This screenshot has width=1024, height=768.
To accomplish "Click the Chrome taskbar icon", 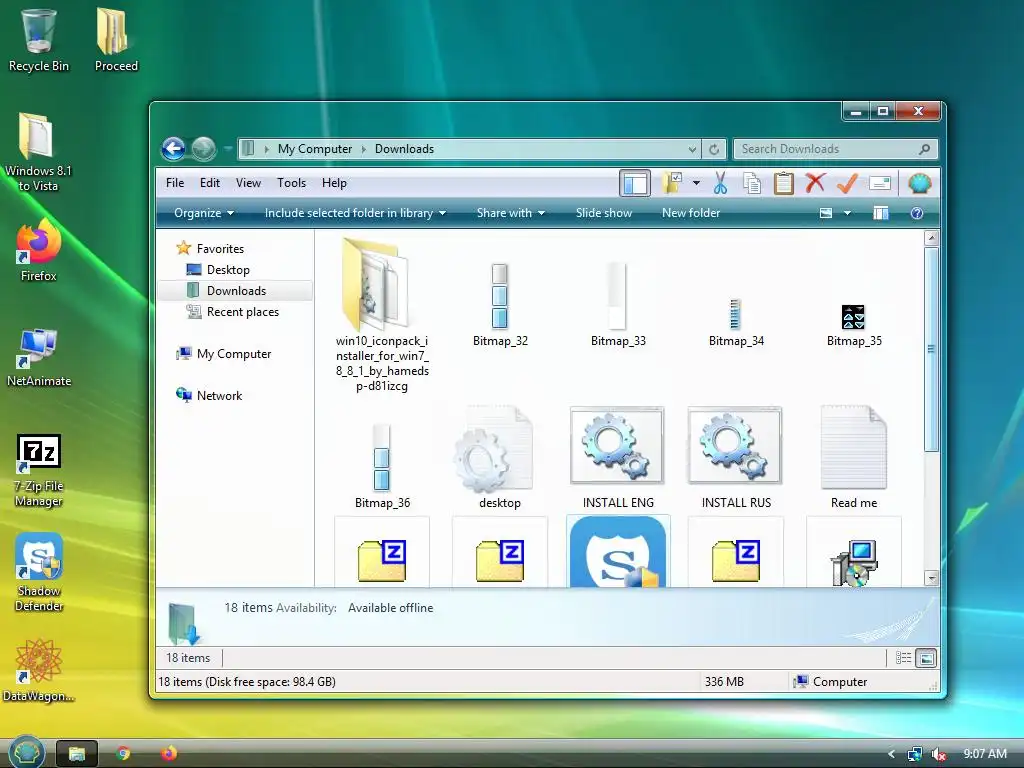I will (123, 754).
